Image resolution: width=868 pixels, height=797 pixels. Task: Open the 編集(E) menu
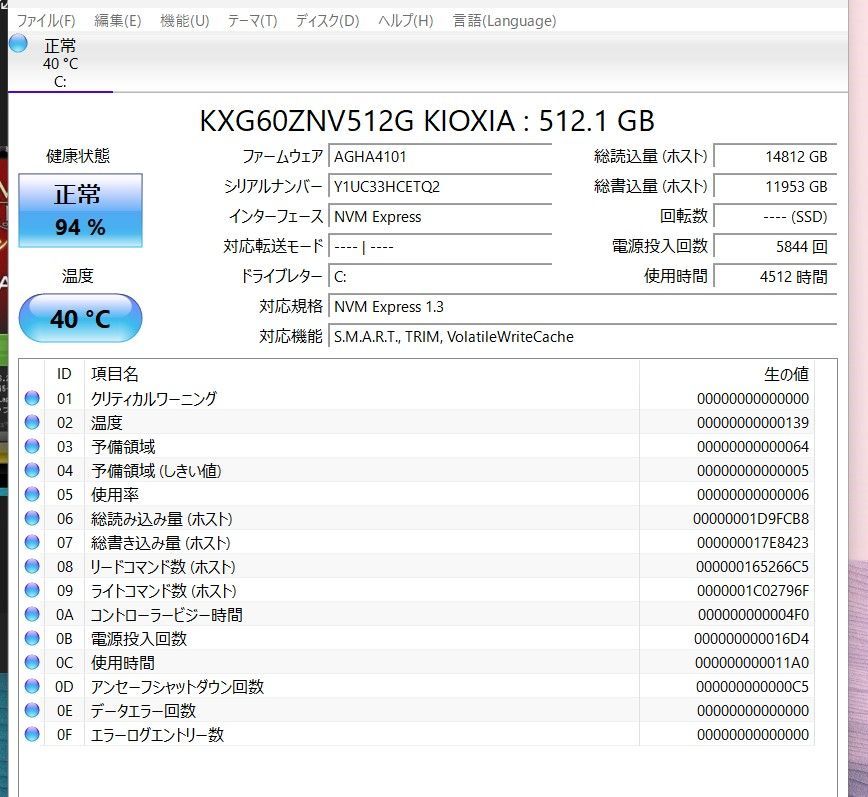(x=117, y=21)
